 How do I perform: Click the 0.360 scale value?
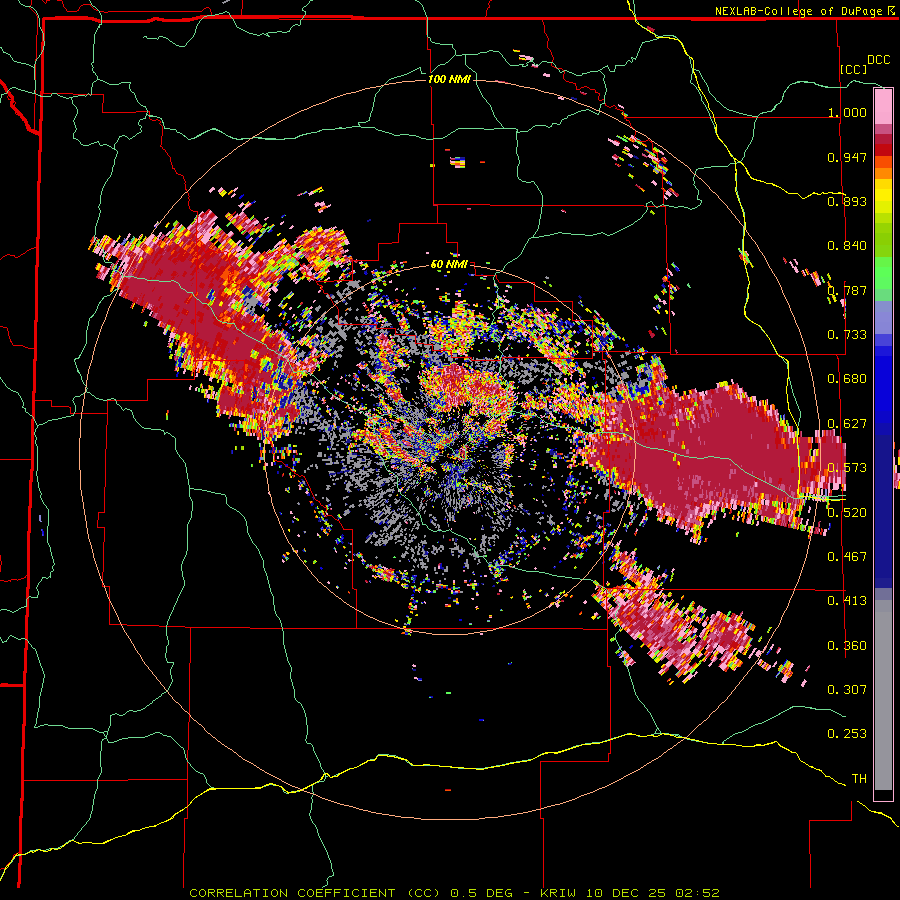(x=847, y=646)
